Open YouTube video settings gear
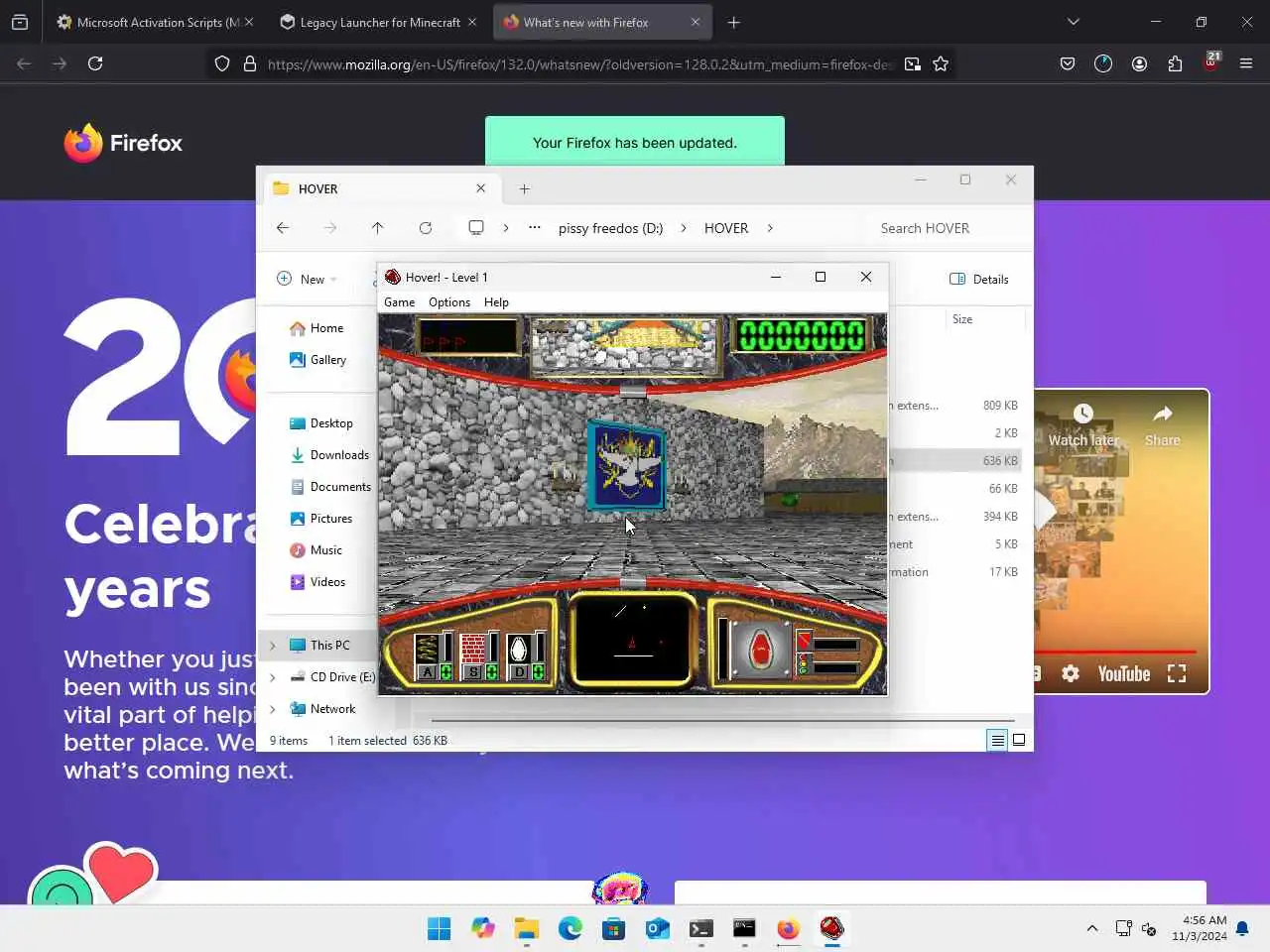 (x=1071, y=673)
